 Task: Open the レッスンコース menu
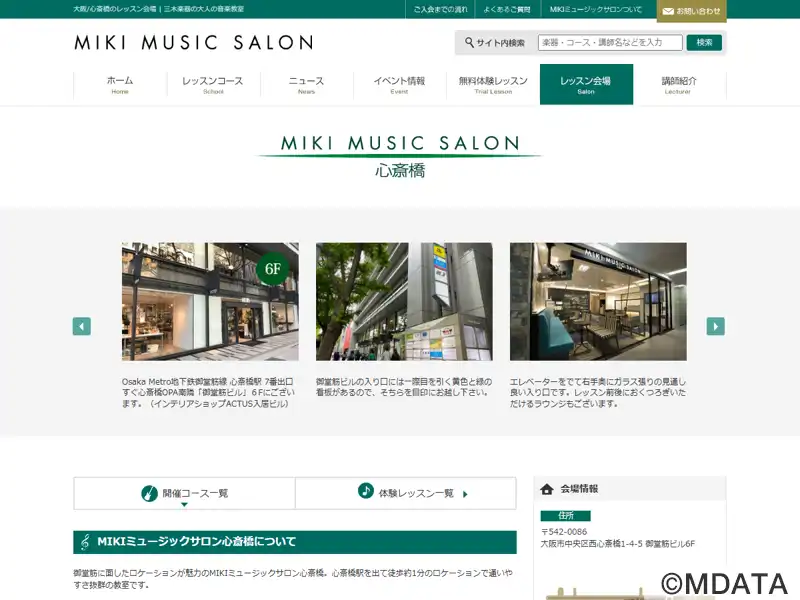[x=213, y=85]
